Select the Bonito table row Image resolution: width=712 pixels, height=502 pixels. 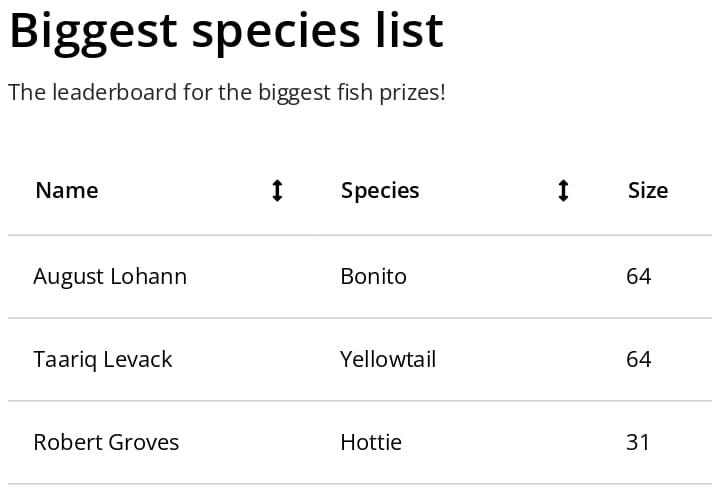click(x=360, y=276)
